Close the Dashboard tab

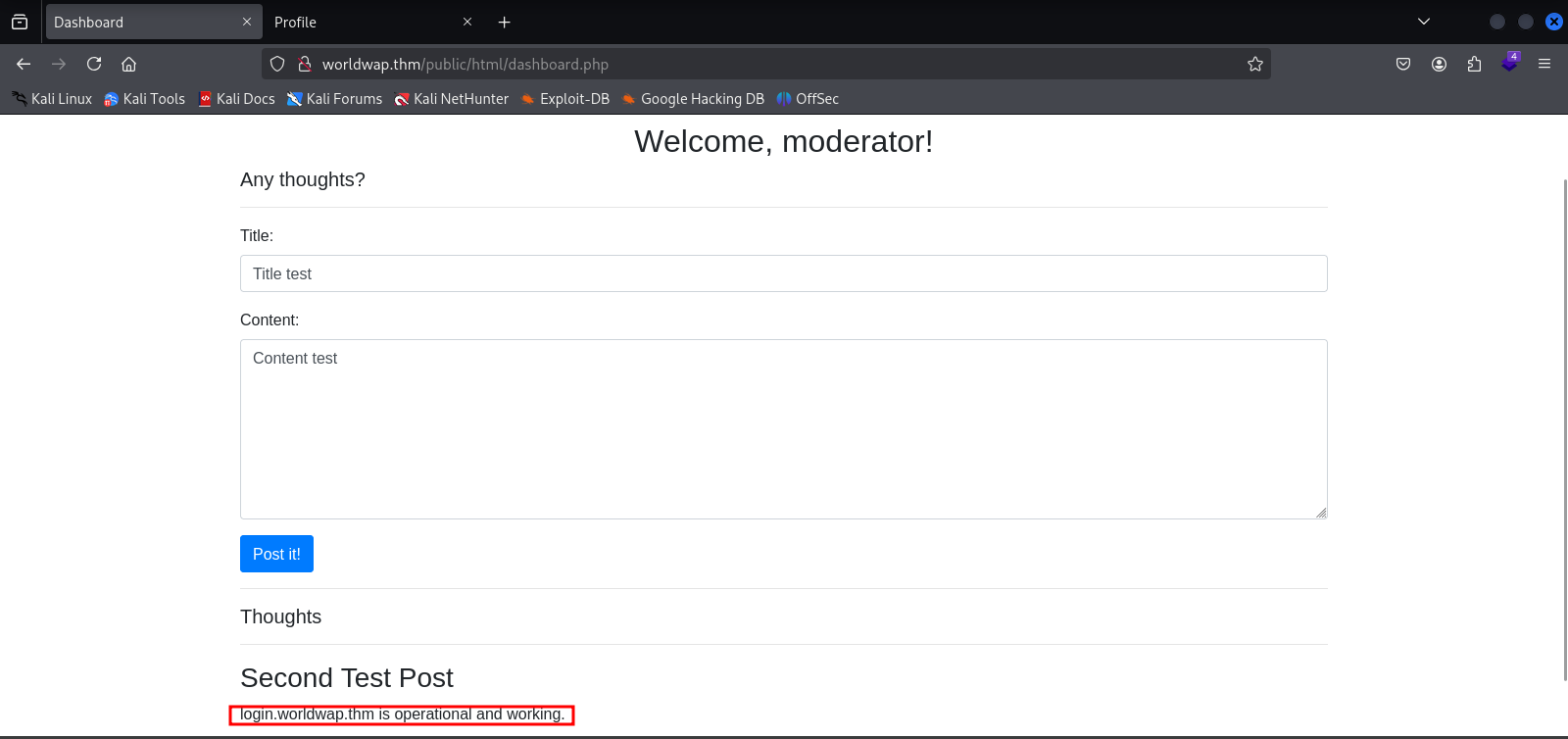pos(246,22)
